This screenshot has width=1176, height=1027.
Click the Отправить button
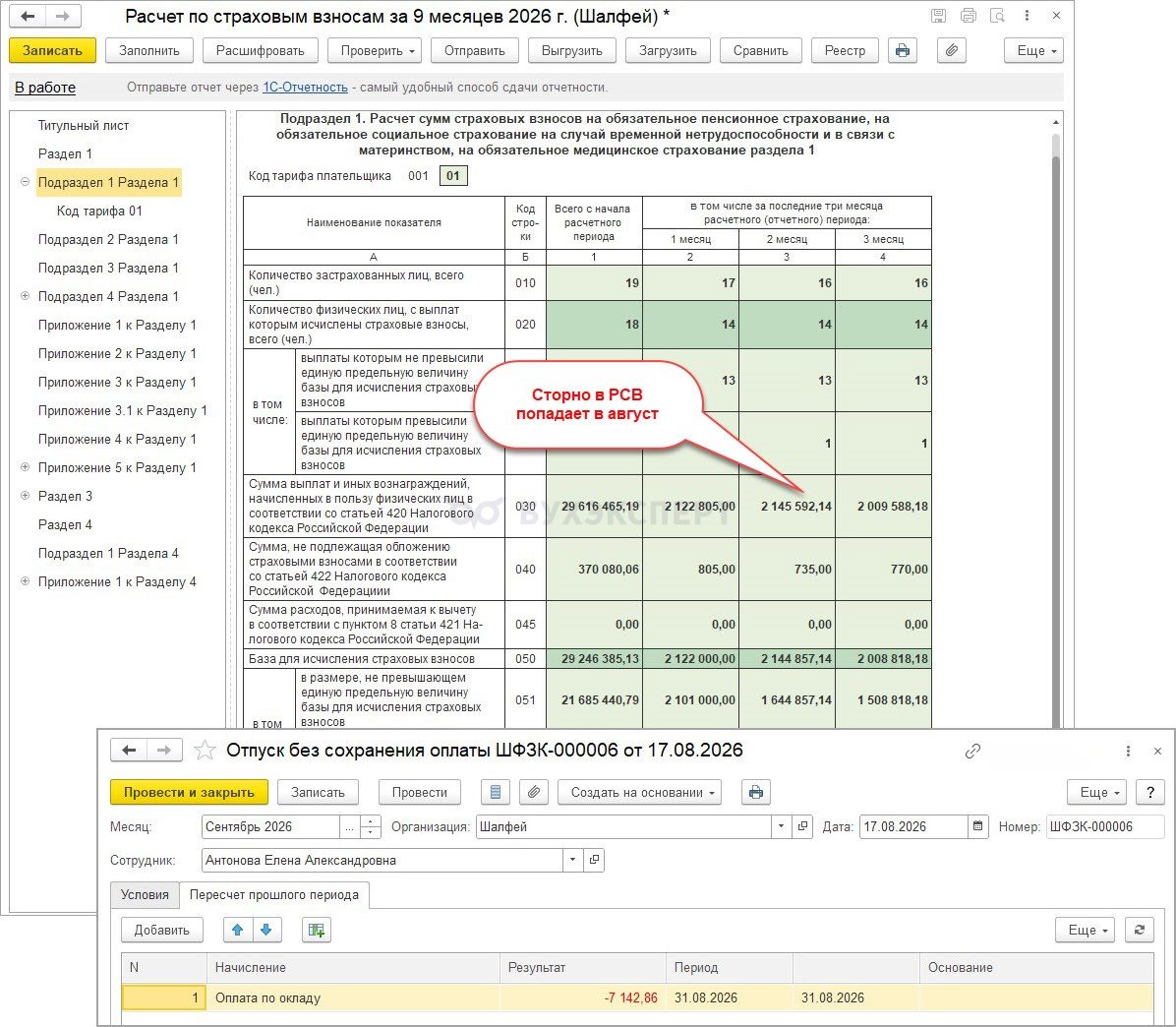click(475, 51)
